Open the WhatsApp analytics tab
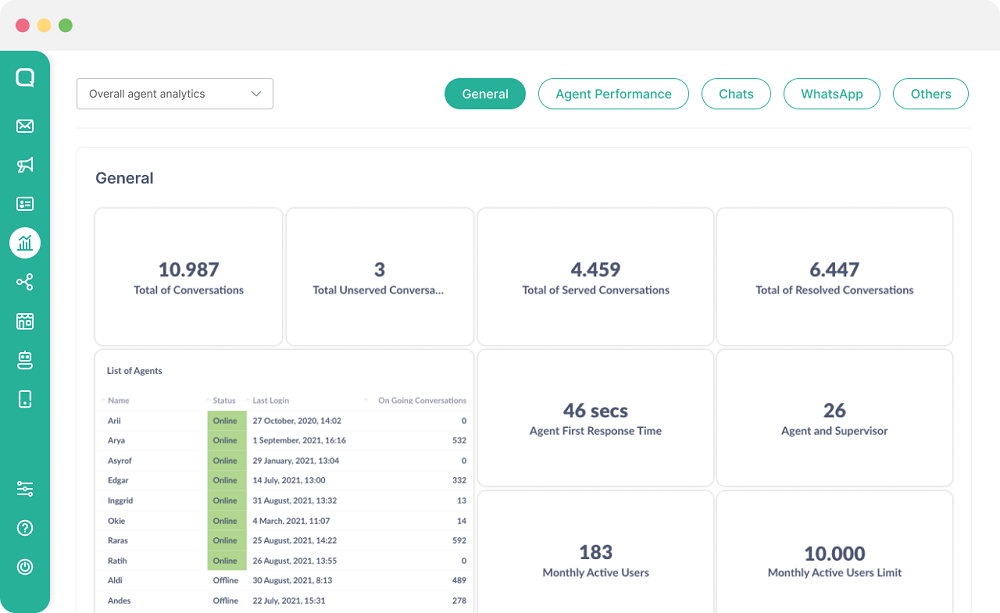Viewport: 1000px width, 613px height. tap(831, 93)
